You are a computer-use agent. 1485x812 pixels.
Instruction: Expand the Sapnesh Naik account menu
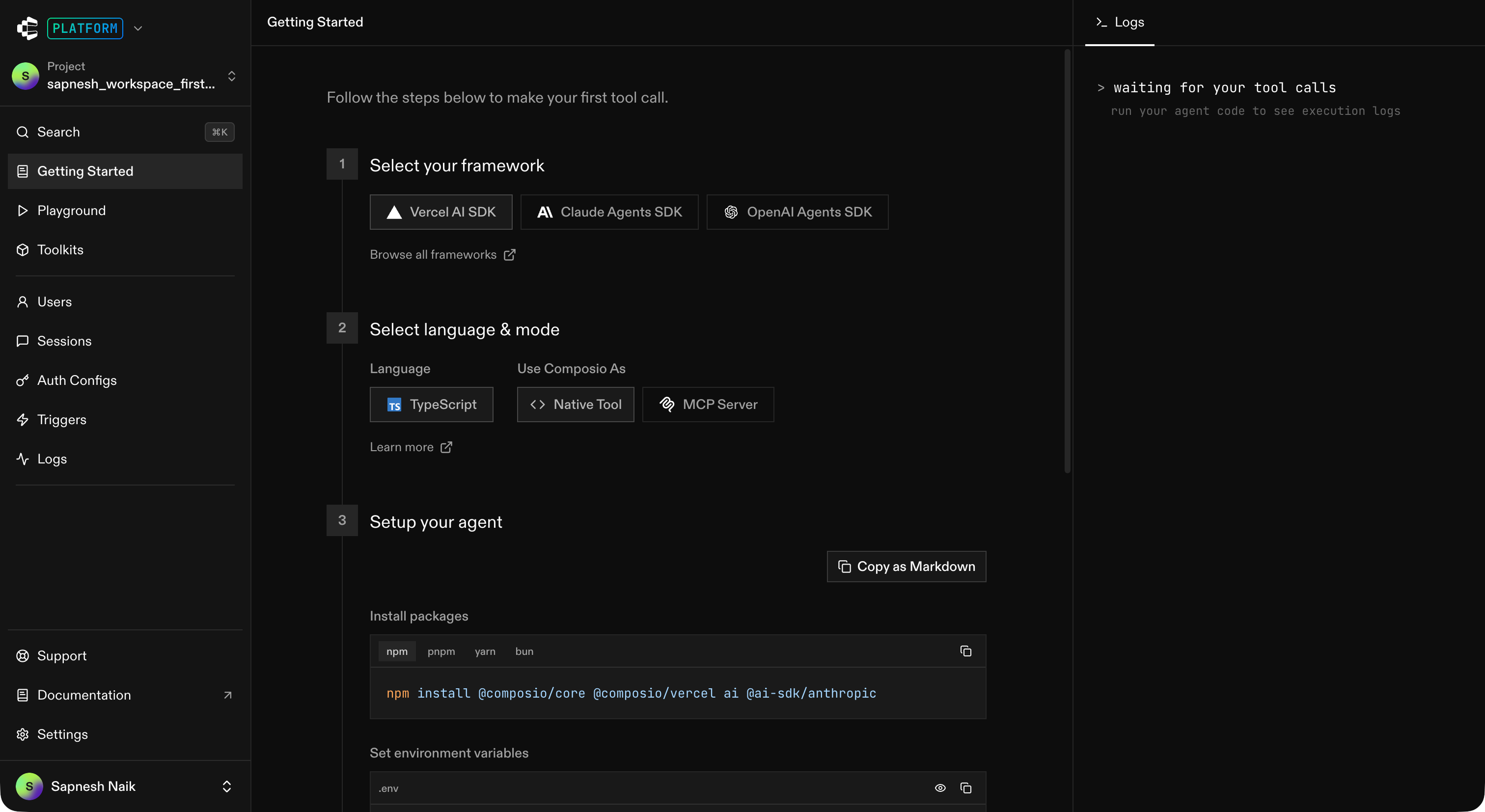[226, 786]
